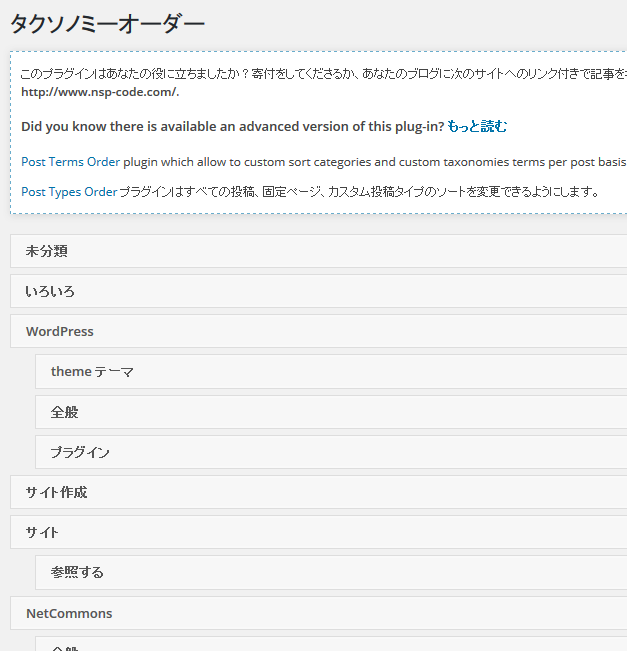
Task: Click the bold 'Did you know' notice text
Action: coord(232,126)
